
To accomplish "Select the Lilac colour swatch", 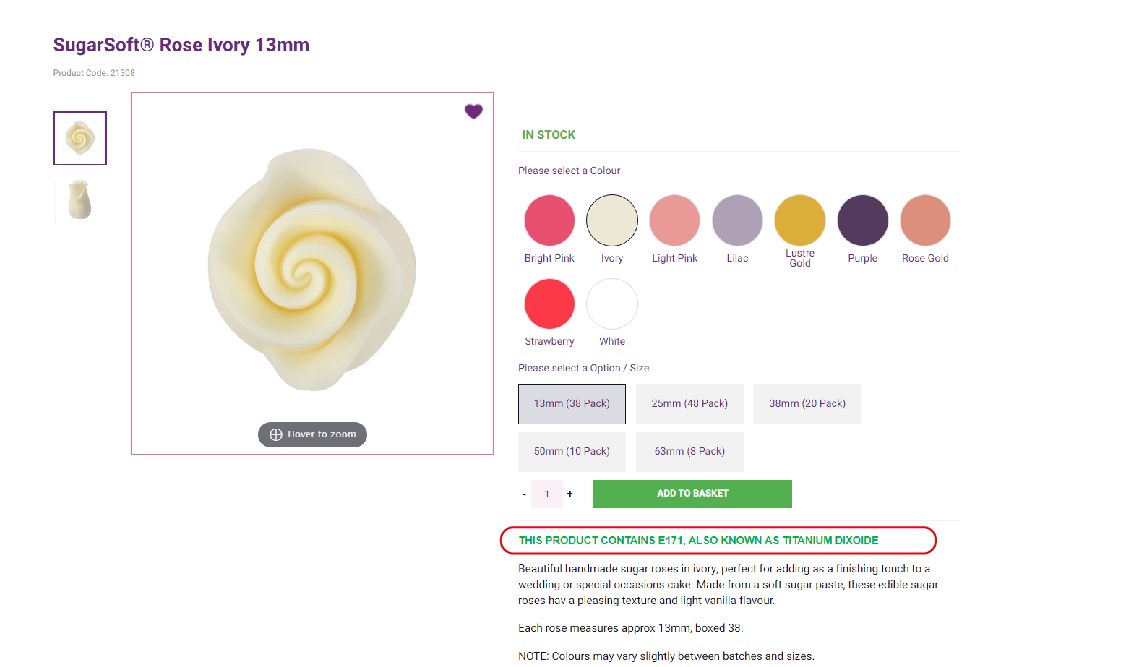I will point(737,220).
